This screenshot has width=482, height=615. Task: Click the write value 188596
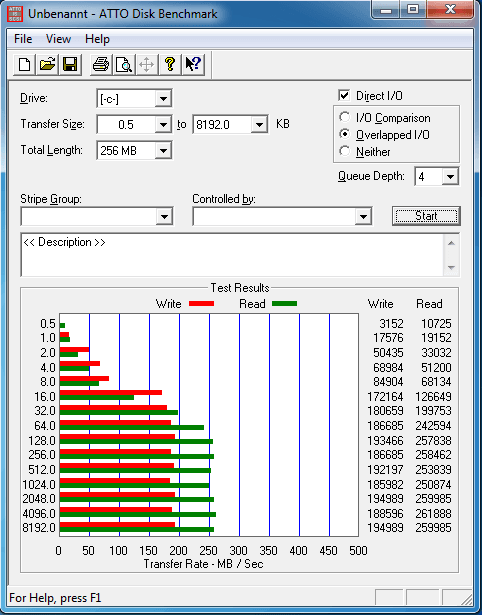385,513
